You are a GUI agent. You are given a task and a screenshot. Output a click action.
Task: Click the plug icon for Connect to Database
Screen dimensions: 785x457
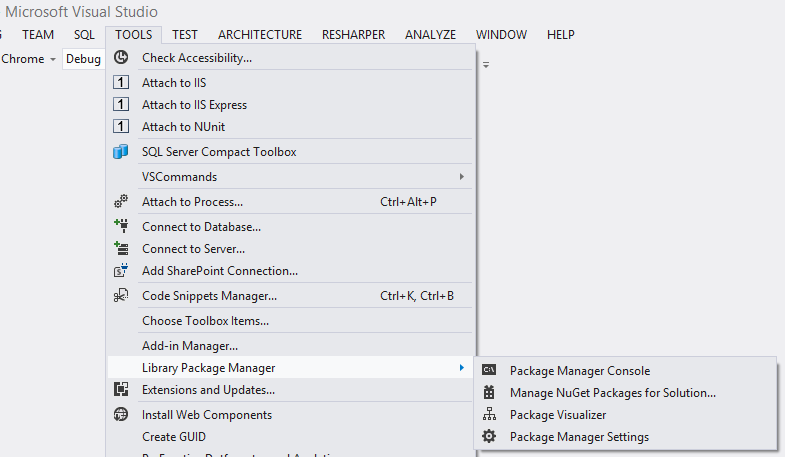[x=121, y=226]
